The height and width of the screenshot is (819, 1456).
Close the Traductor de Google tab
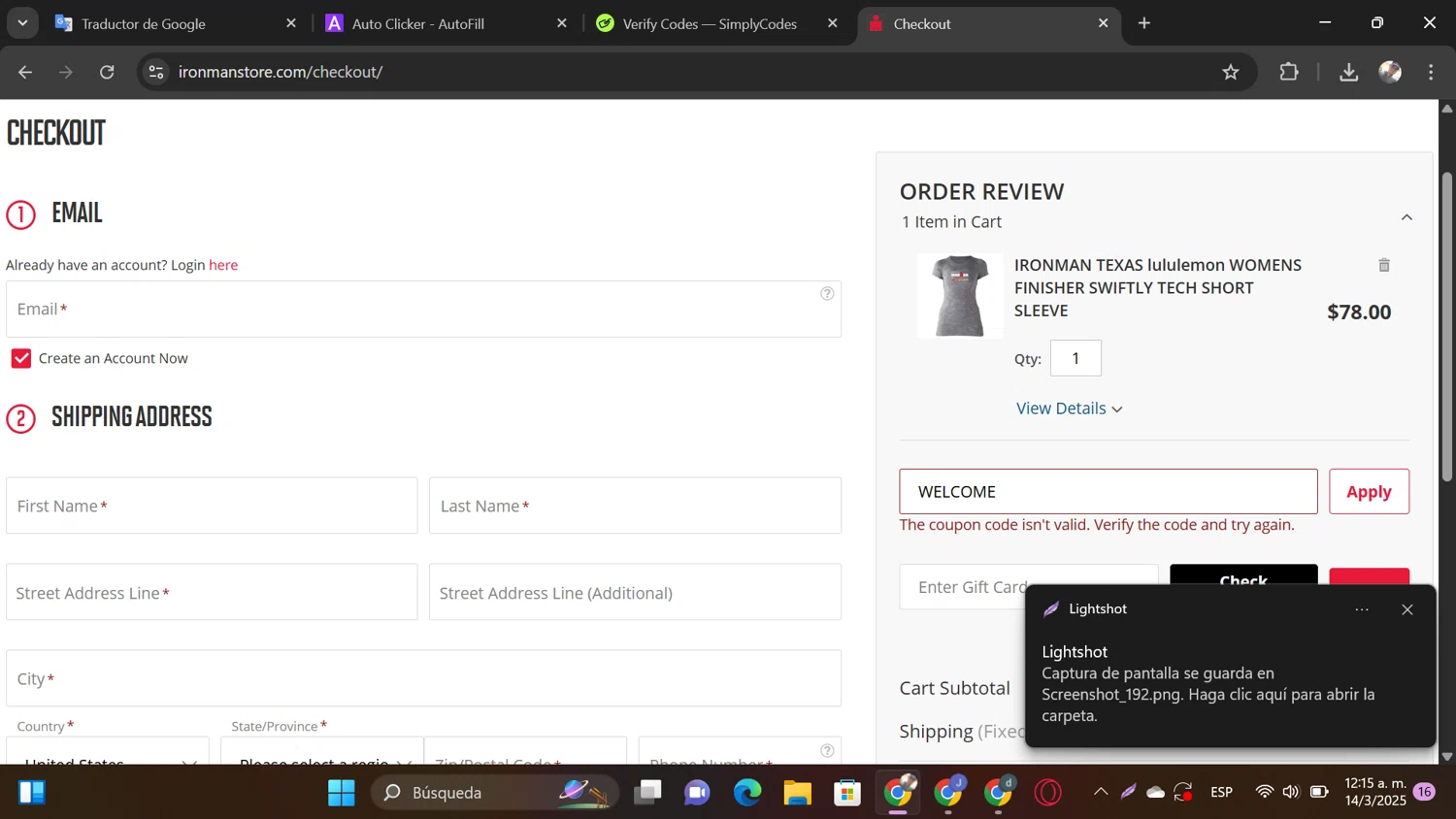pyautogui.click(x=291, y=23)
